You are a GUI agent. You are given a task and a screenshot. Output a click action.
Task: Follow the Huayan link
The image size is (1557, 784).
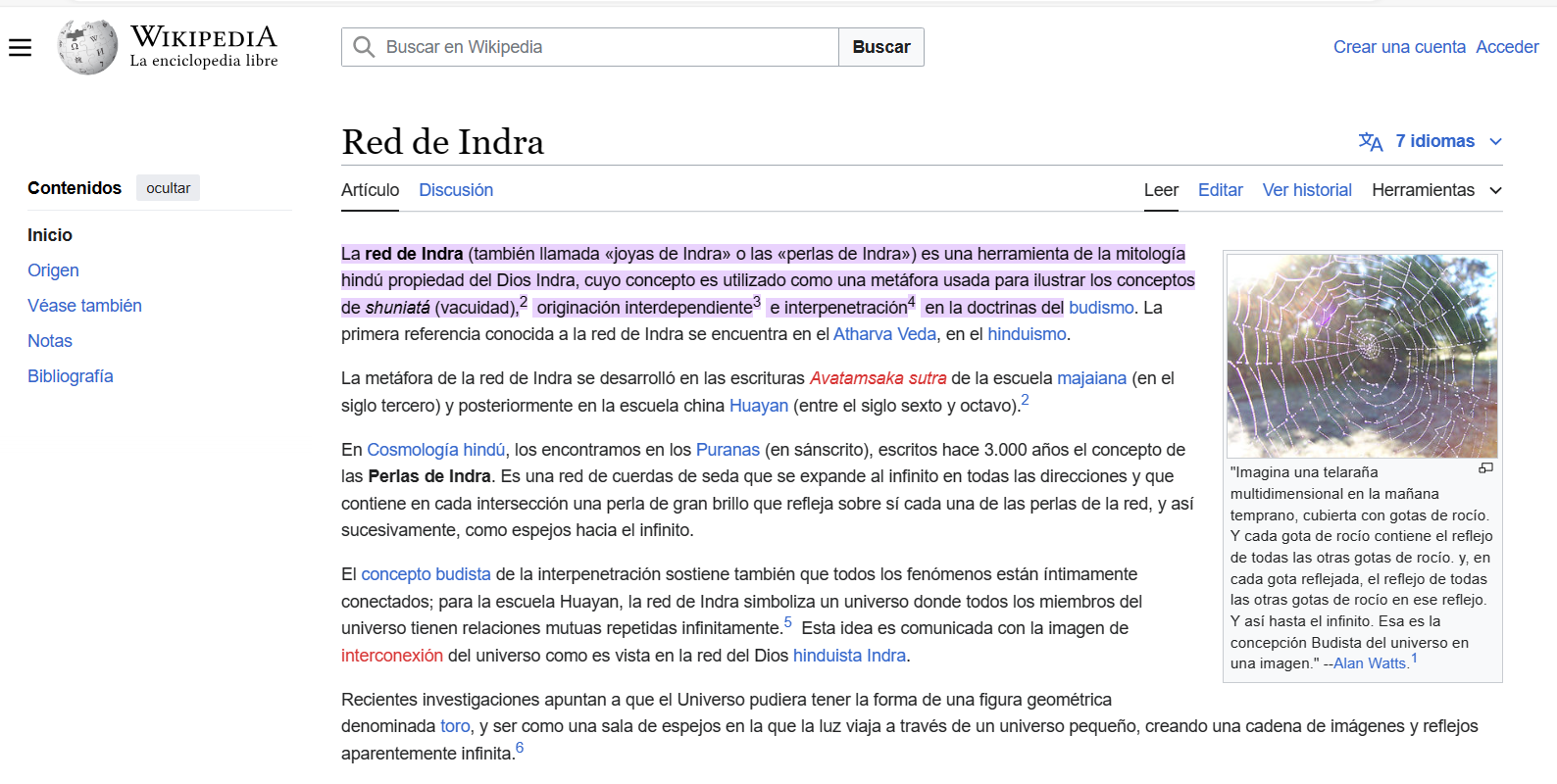pyautogui.click(x=759, y=406)
